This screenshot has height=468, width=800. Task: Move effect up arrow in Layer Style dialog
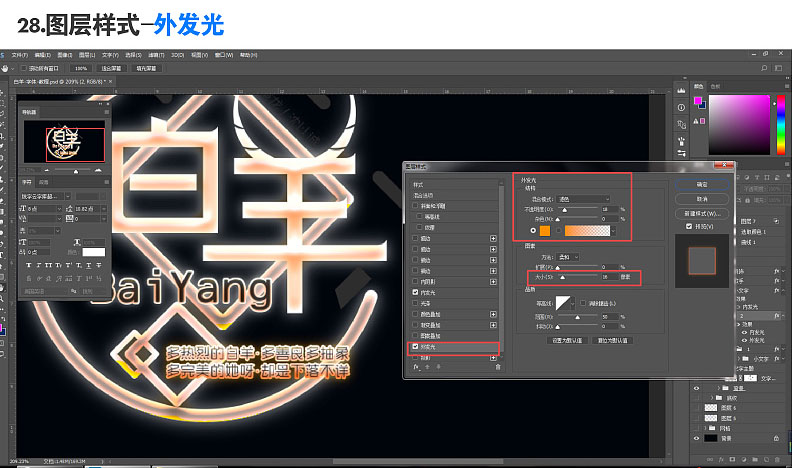[428, 367]
